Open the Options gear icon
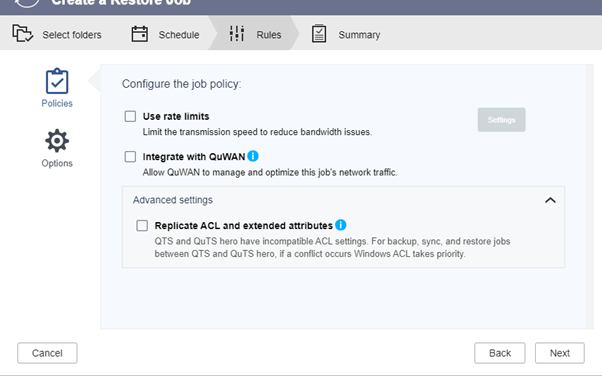 tap(57, 141)
